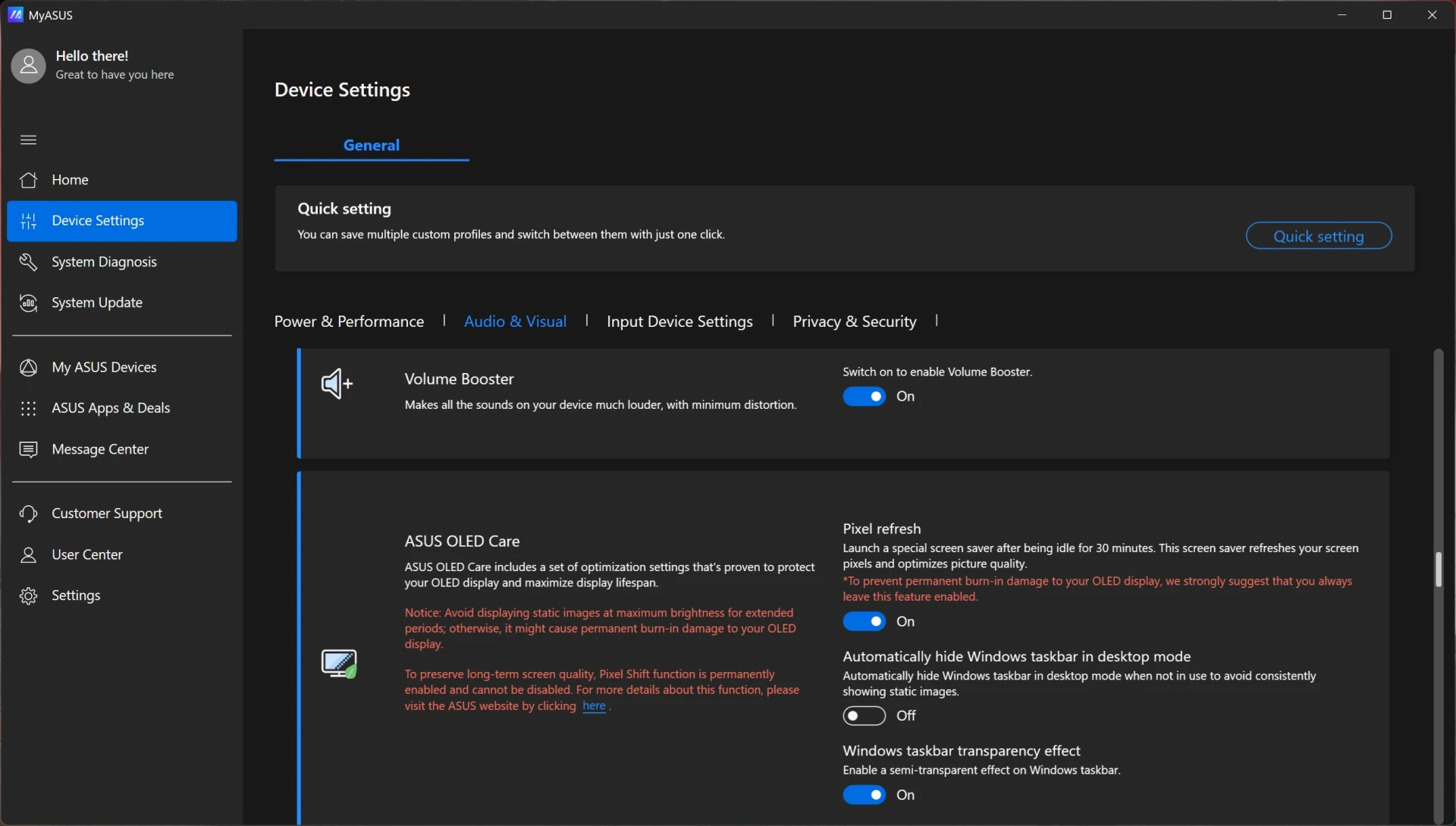Open Message Center page
1456x826 pixels.
pos(122,449)
